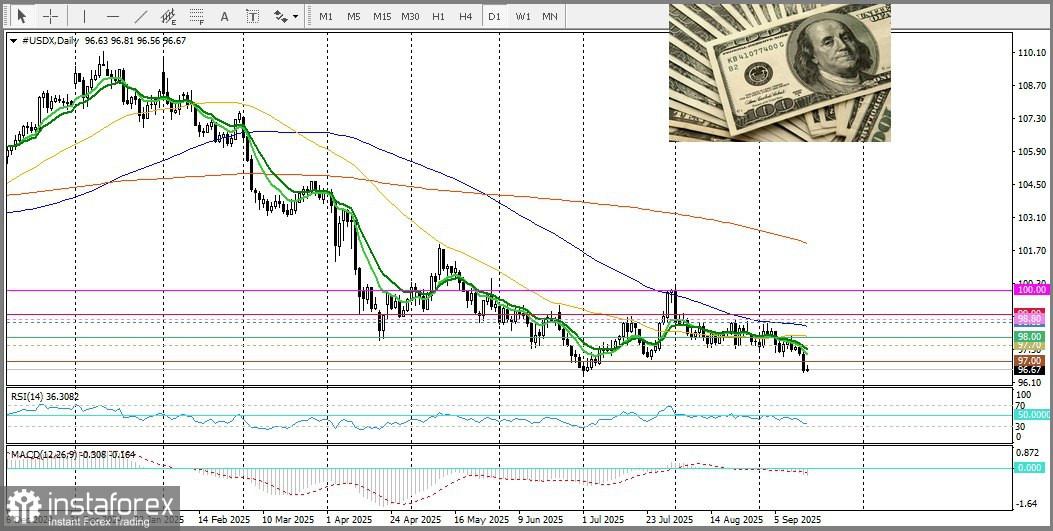The width and height of the screenshot is (1053, 531).
Task: Choose the vertical line drawing tool
Action: [x=84, y=16]
